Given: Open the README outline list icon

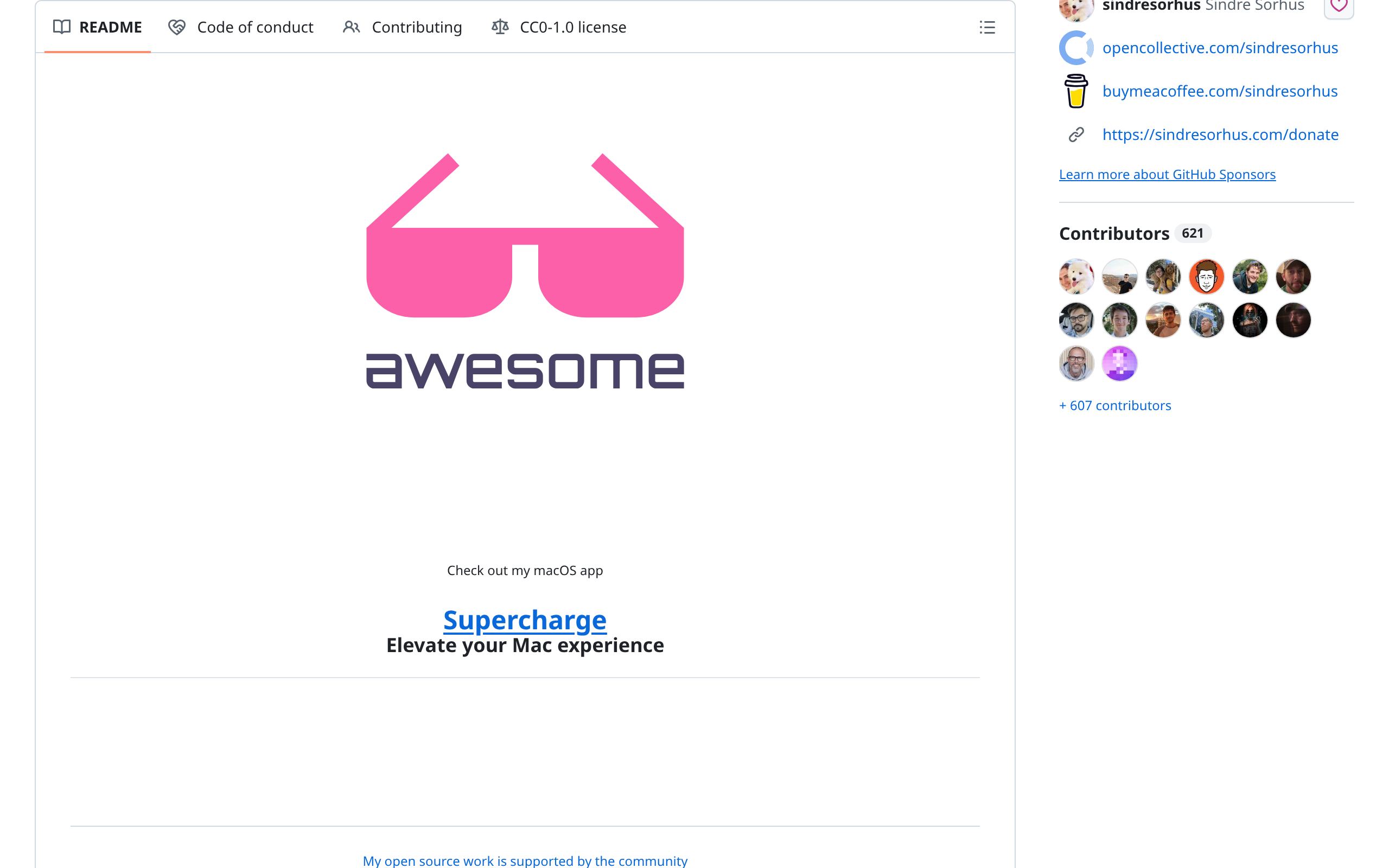Looking at the screenshot, I should (986, 27).
